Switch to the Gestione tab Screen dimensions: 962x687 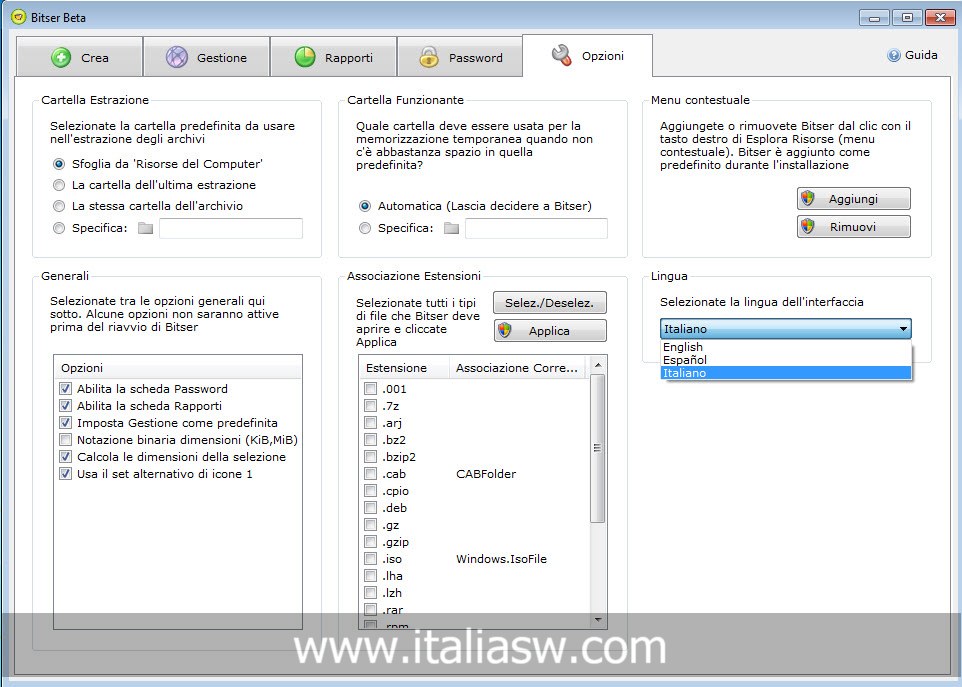[x=207, y=57]
